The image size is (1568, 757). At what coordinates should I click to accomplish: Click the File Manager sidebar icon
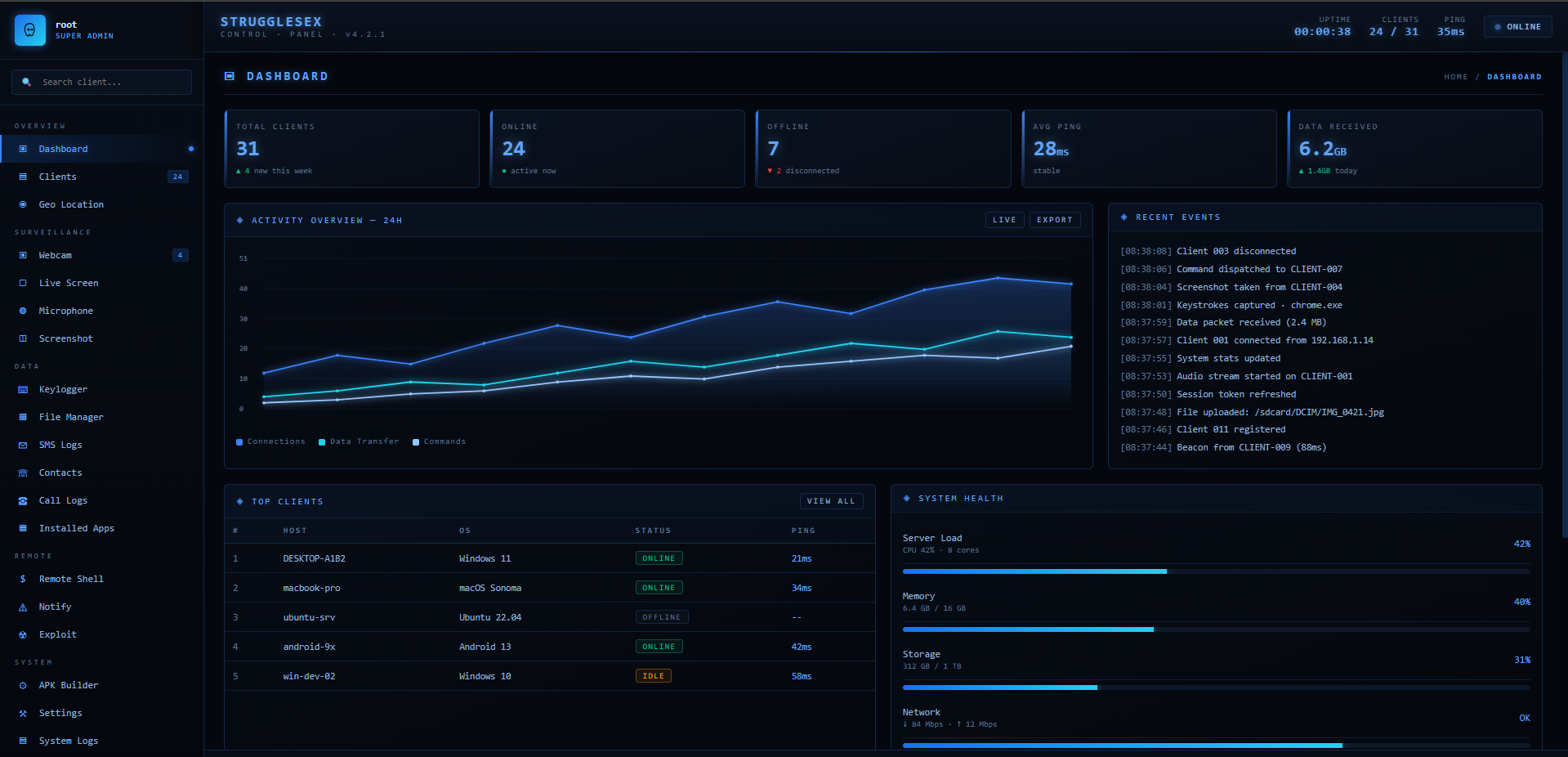pos(23,417)
